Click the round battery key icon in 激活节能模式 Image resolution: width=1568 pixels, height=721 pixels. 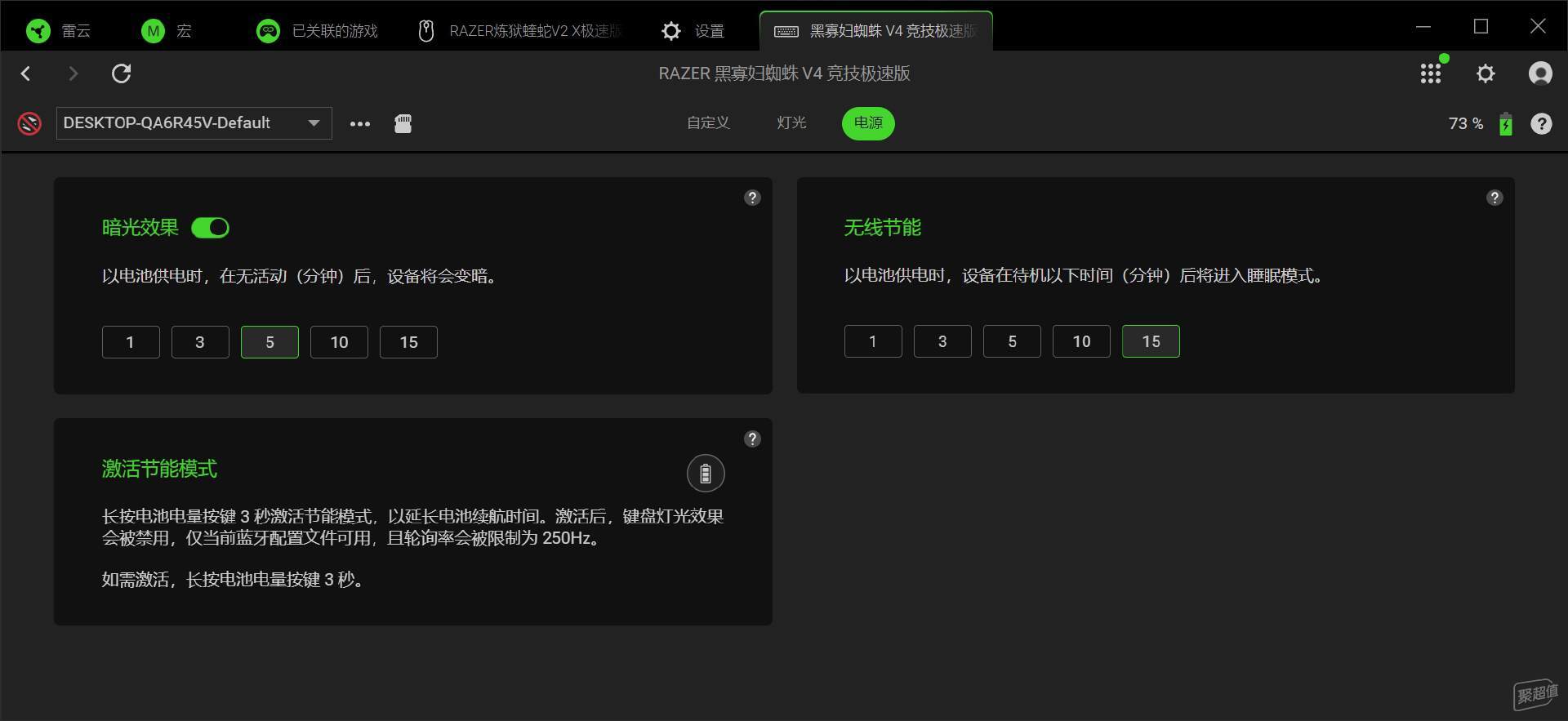(x=706, y=474)
